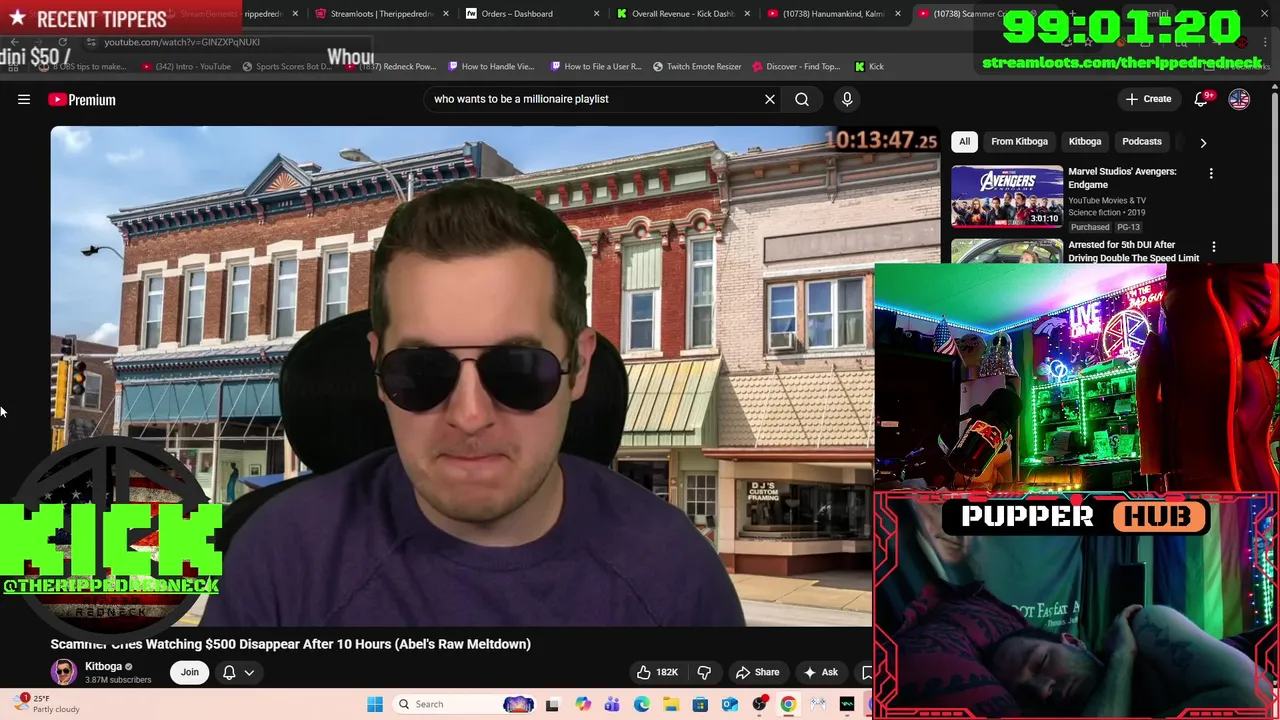Open more options for Avengers: Endgame

(x=1211, y=174)
